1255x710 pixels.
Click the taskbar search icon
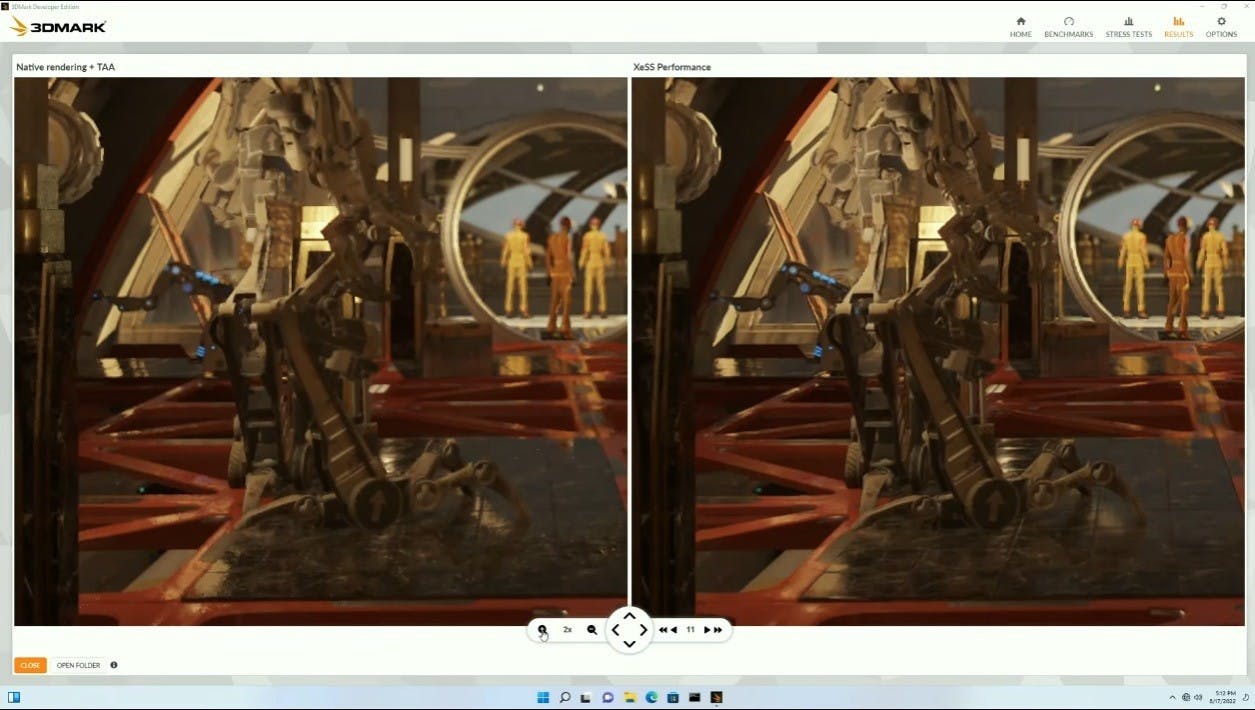click(x=565, y=697)
